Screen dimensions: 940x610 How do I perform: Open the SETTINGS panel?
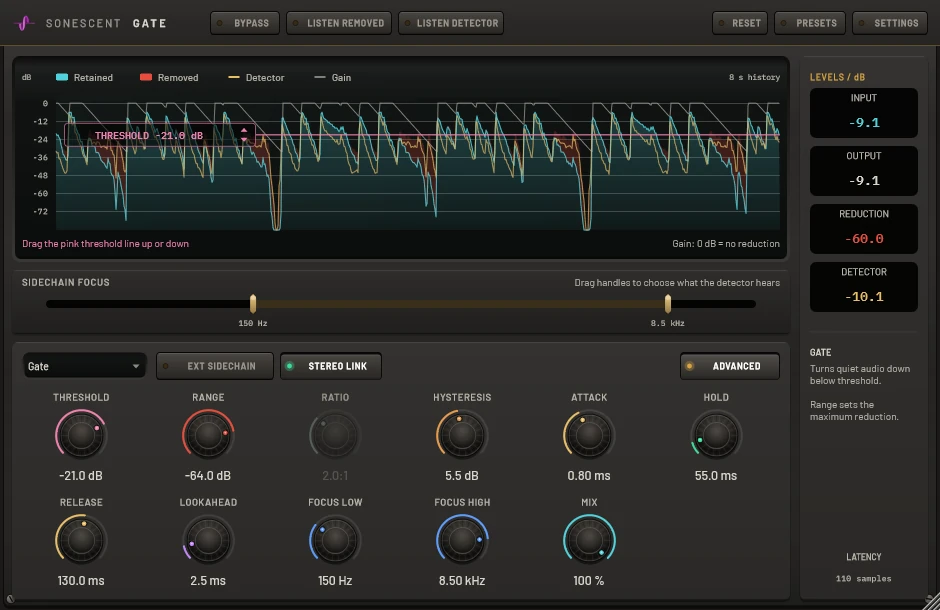point(890,23)
